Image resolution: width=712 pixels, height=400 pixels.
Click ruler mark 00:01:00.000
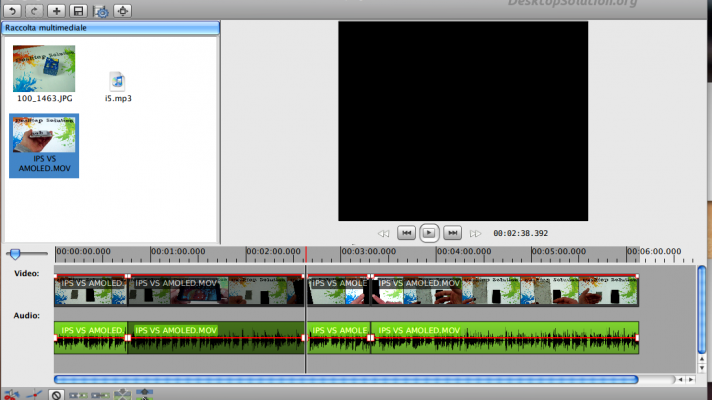tap(178, 251)
